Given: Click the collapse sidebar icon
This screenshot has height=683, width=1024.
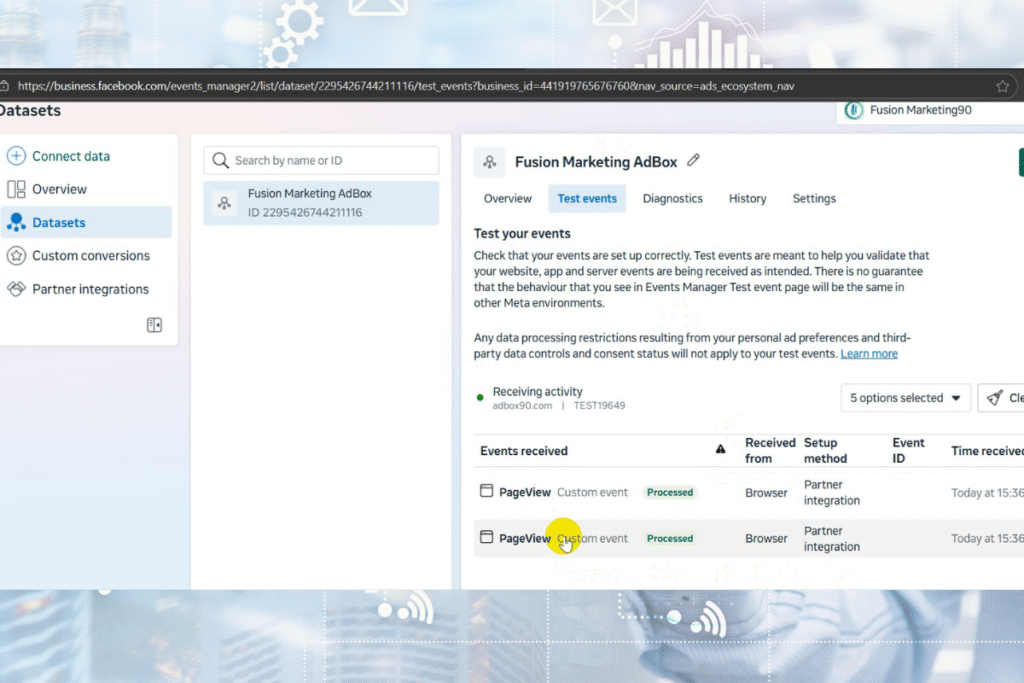Looking at the screenshot, I should 154,325.
